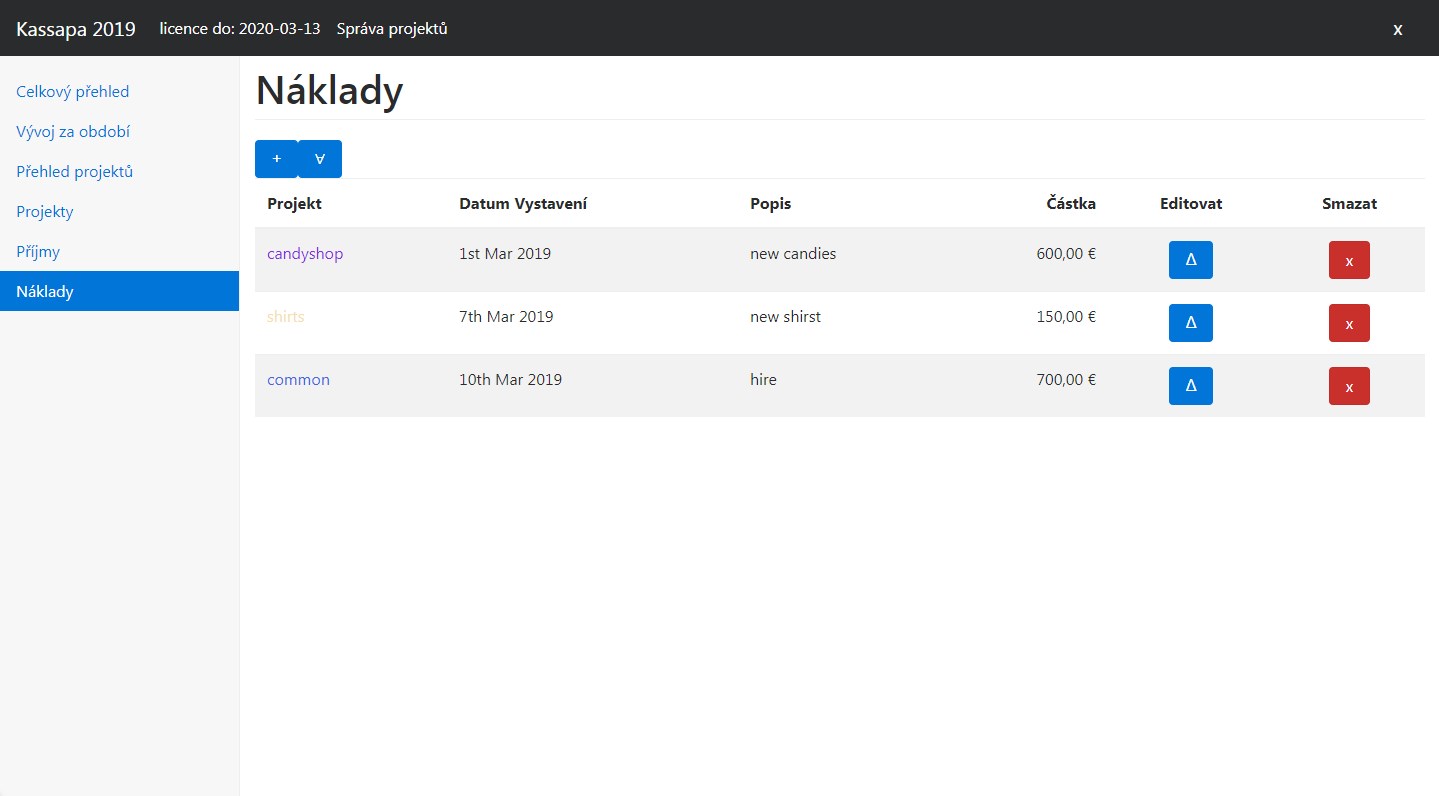
Task: Click the Datum Vystavení column header
Action: pyautogui.click(x=523, y=204)
